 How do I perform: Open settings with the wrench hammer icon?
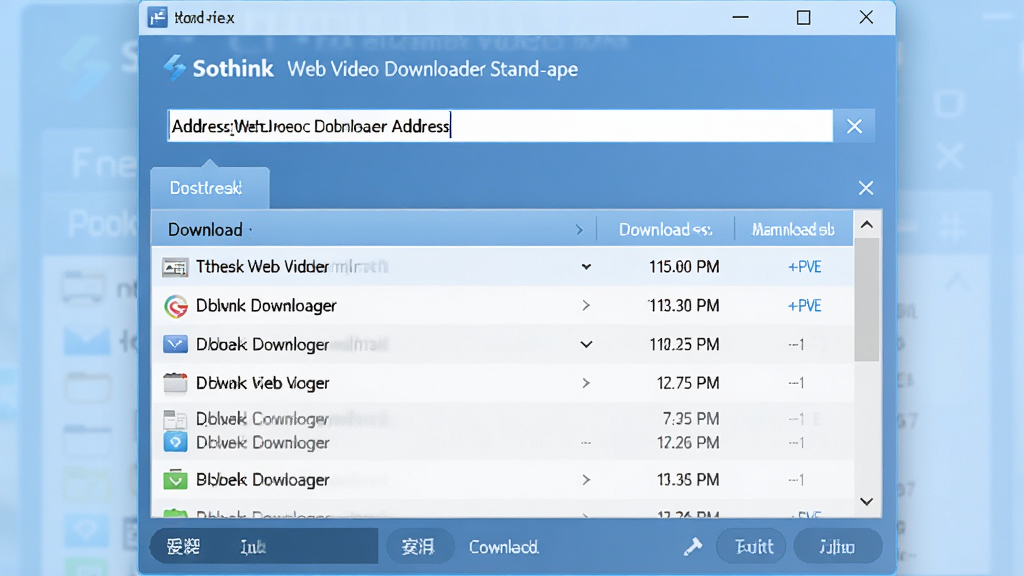(x=693, y=547)
